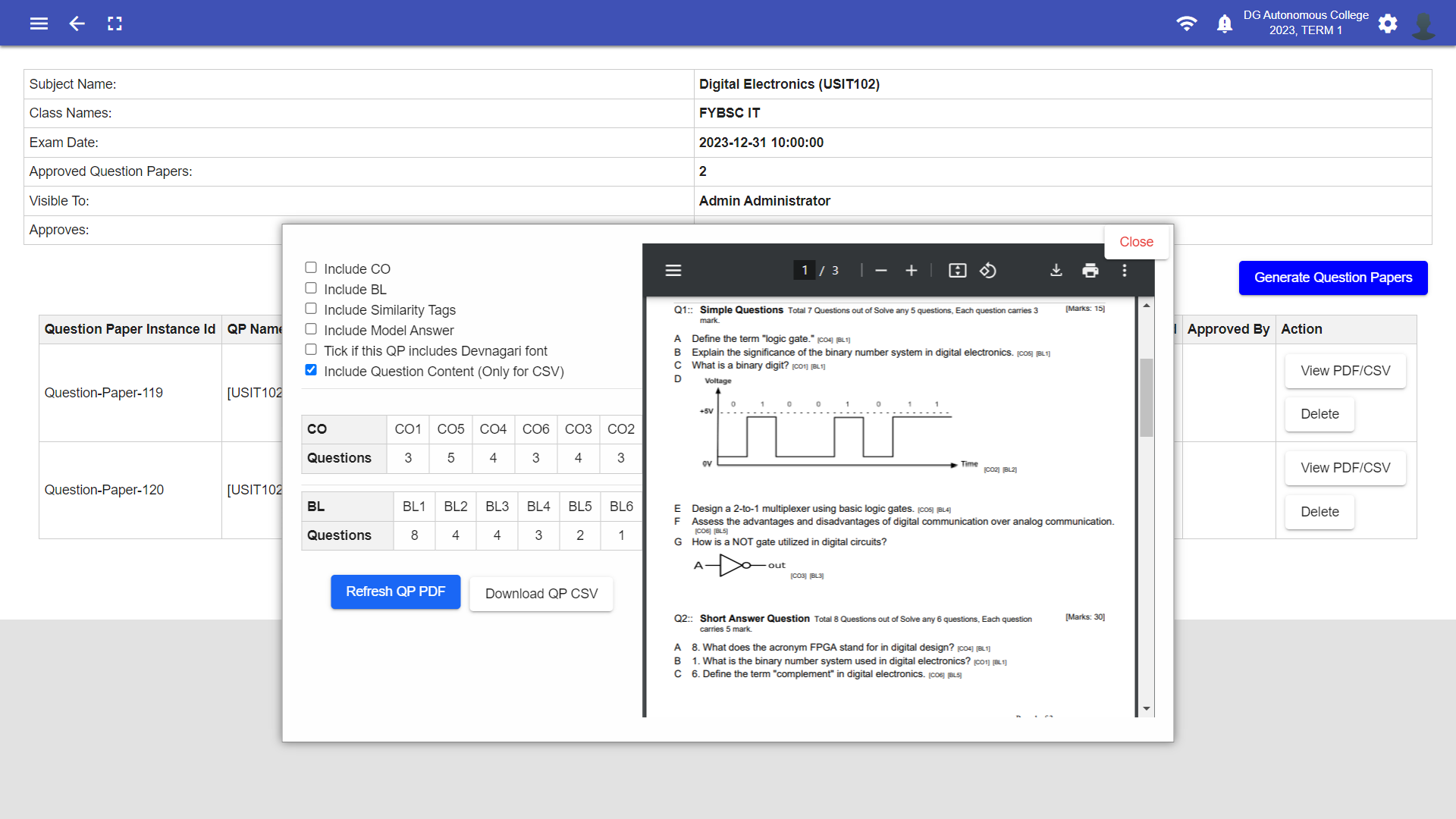Enable Include BL checkbox
Image resolution: width=1456 pixels, height=819 pixels.
coord(311,288)
